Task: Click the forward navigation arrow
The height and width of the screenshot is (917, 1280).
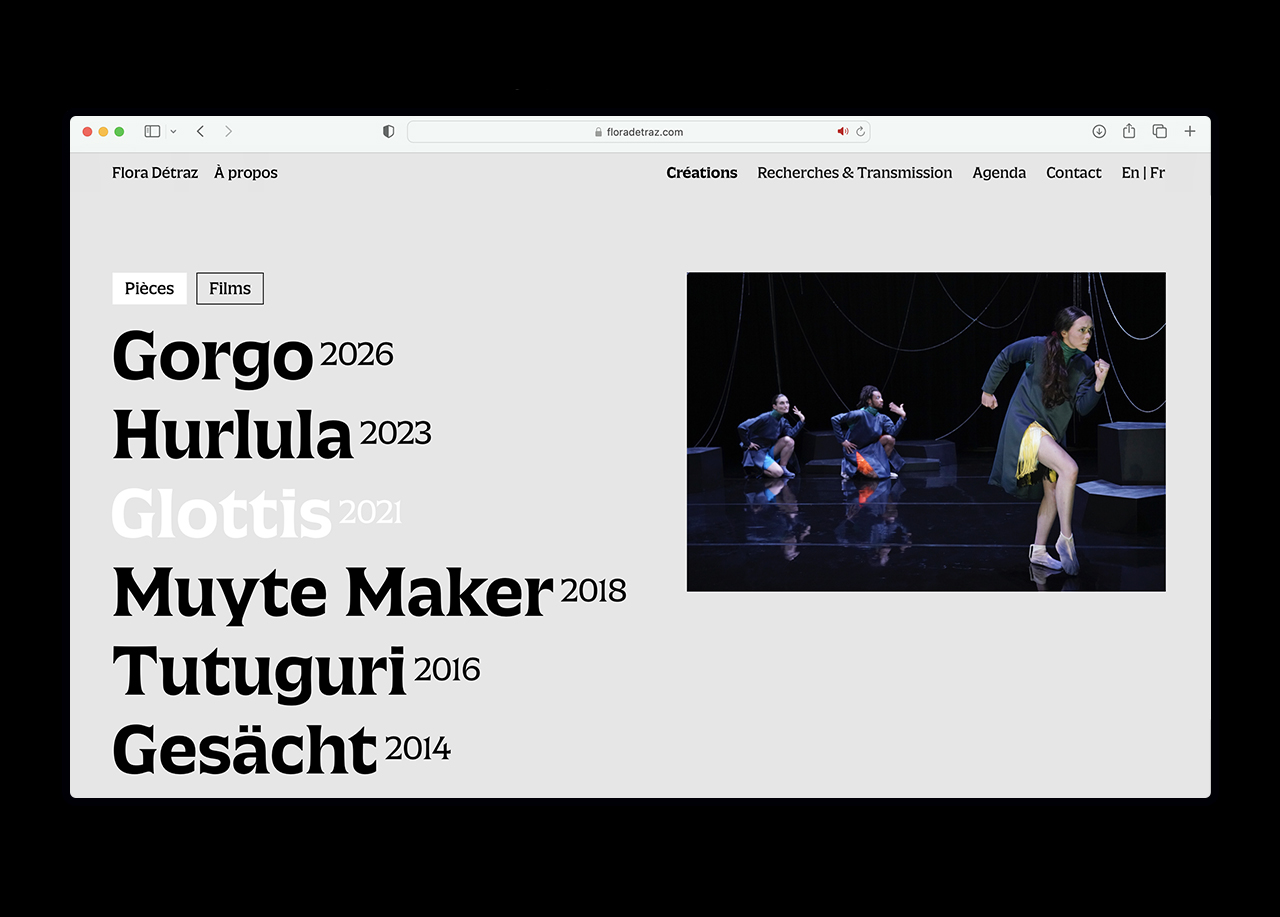Action: point(228,131)
